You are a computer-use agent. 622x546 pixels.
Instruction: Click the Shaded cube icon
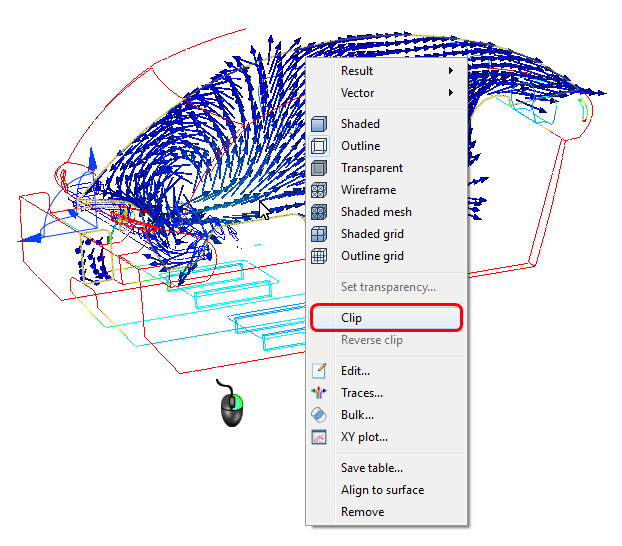[319, 124]
